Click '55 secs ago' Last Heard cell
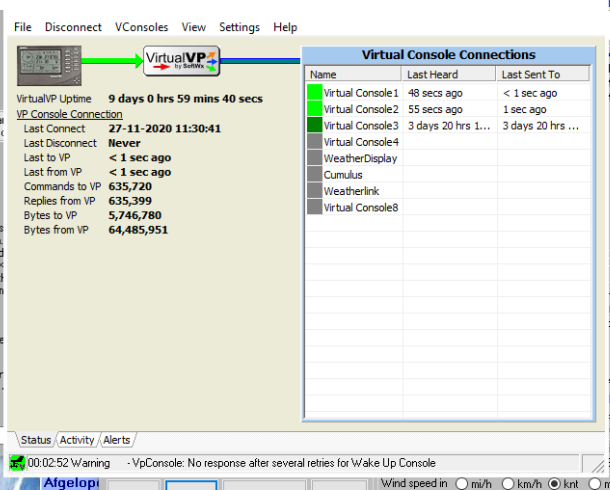610x490 pixels. tap(435, 109)
